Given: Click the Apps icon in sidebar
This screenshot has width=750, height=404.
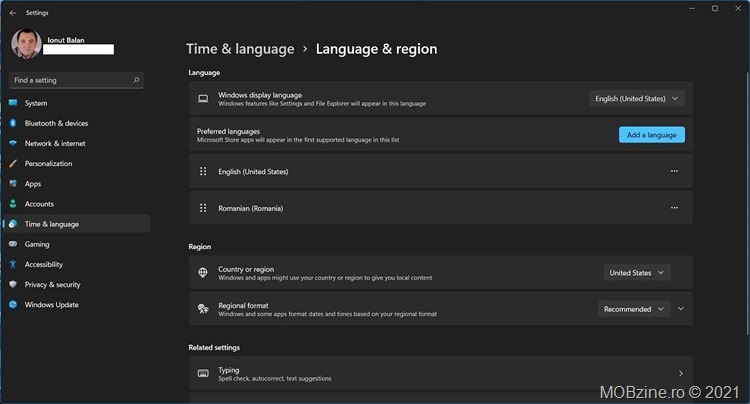Looking at the screenshot, I should 13,184.
